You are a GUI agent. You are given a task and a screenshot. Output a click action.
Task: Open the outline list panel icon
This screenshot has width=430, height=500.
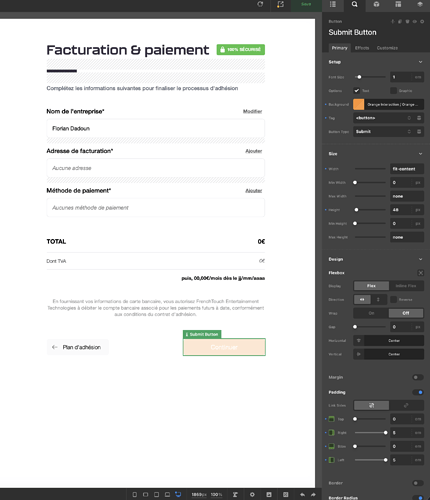point(333,4)
